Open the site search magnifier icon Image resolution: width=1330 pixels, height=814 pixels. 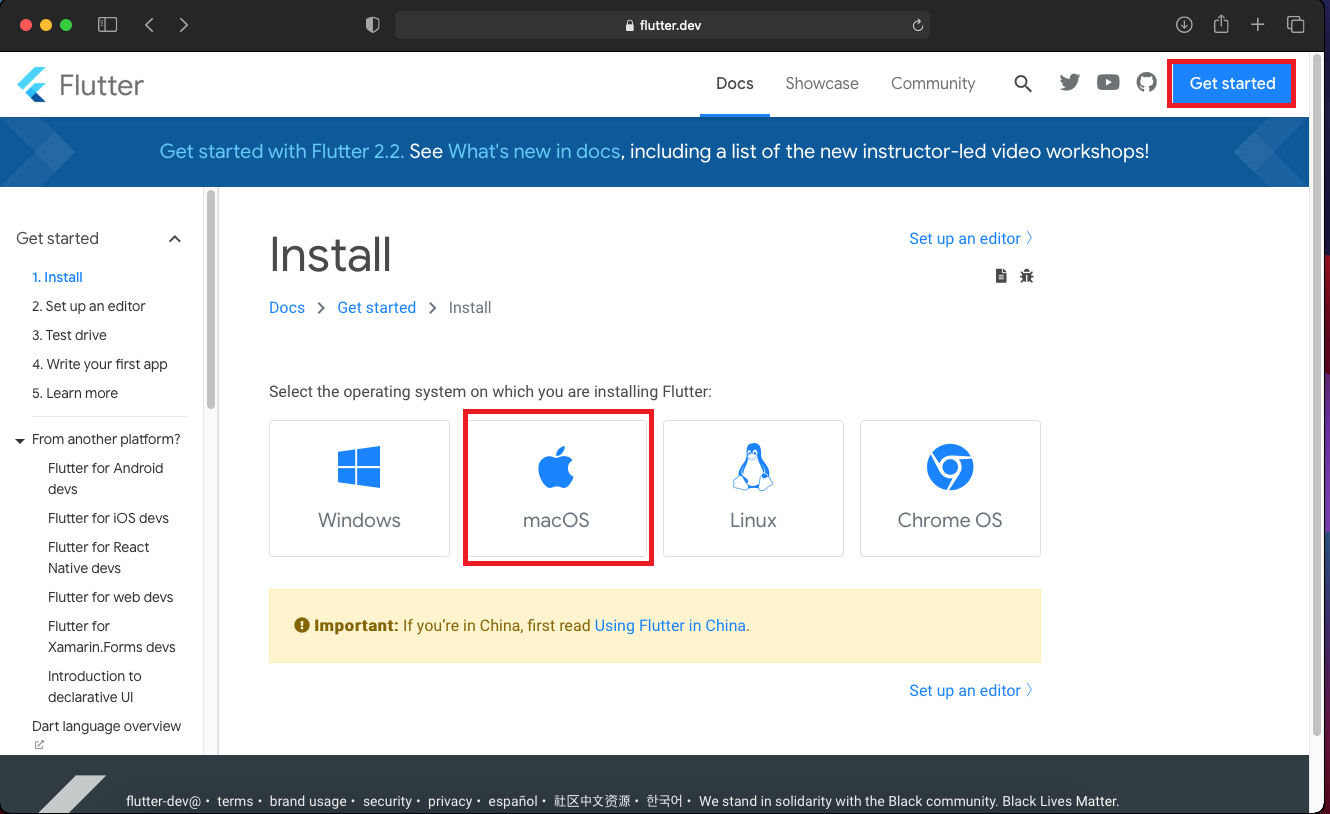(1022, 84)
